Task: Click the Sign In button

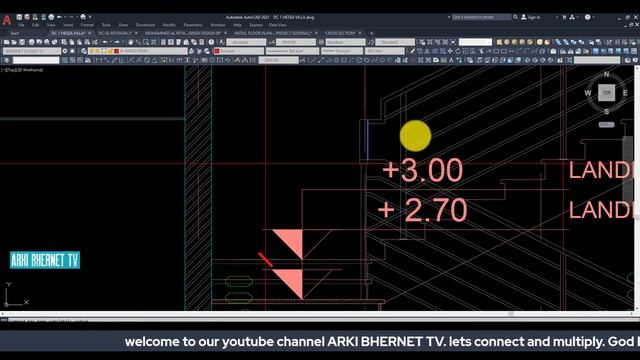Action: point(531,17)
